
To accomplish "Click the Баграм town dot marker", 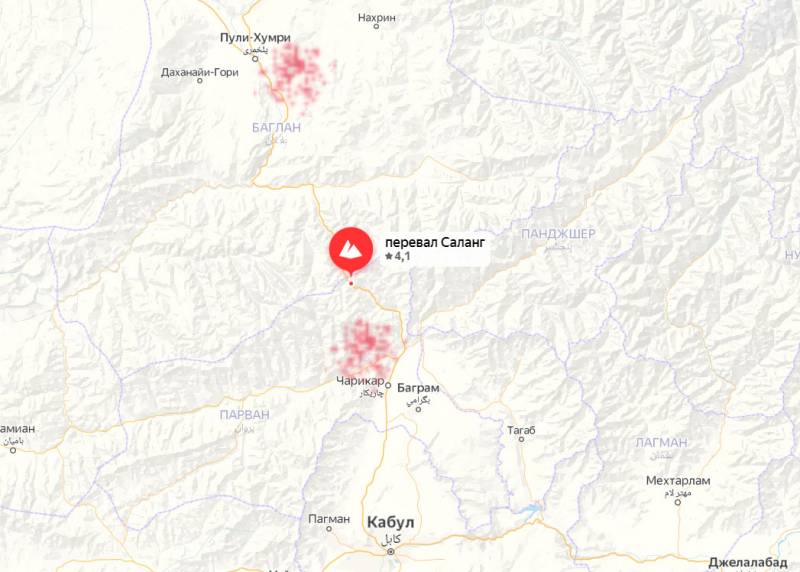I will click(x=418, y=409).
